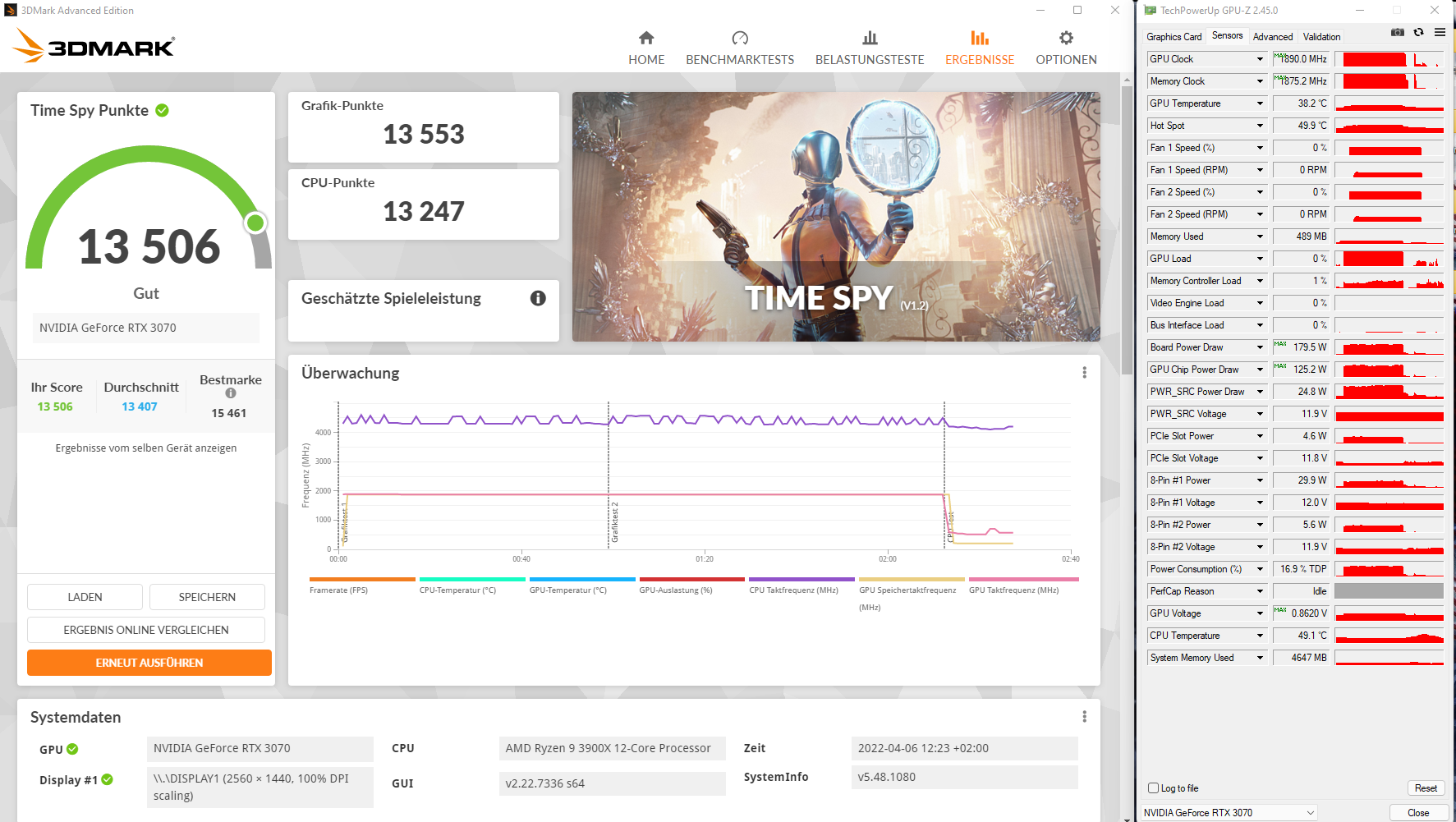Expand the GPU Temperature sensor dropdown
The image size is (1456, 822).
1260,103
